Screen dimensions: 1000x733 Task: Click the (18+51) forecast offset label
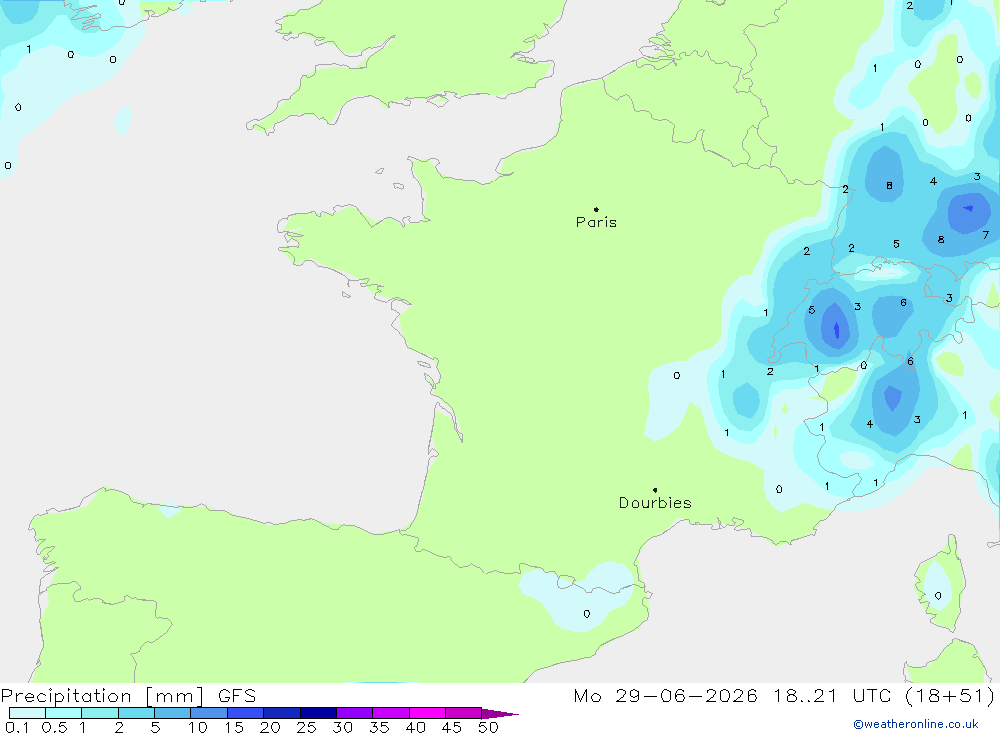[x=950, y=695]
